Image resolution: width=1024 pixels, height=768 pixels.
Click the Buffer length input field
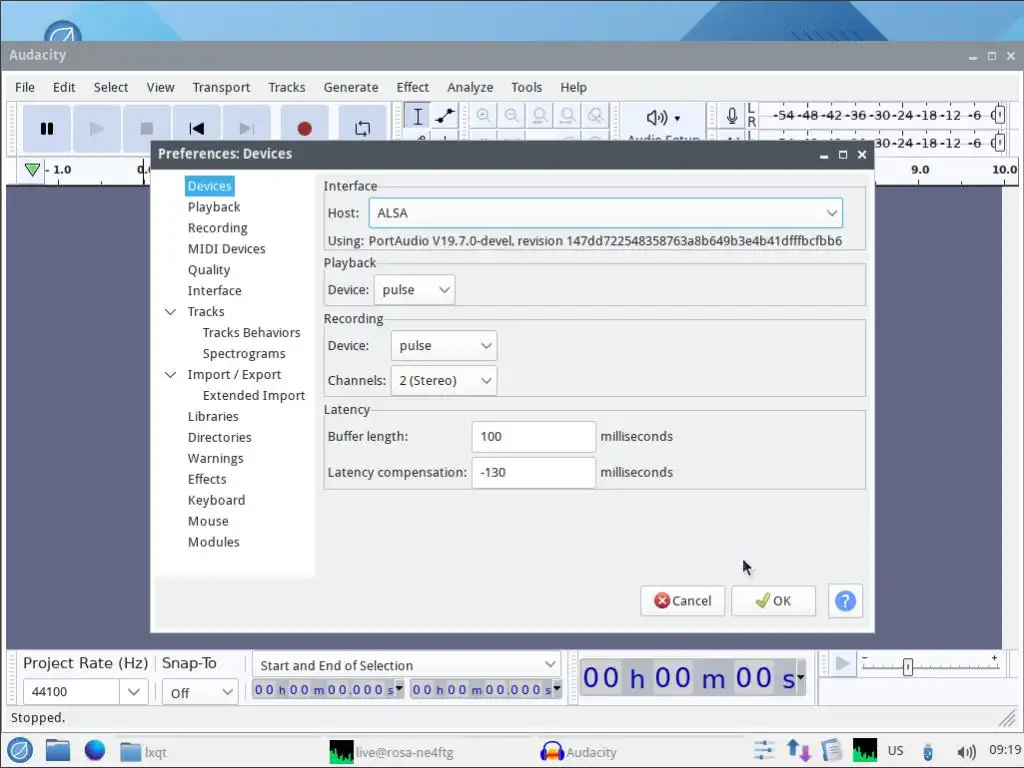coord(534,436)
